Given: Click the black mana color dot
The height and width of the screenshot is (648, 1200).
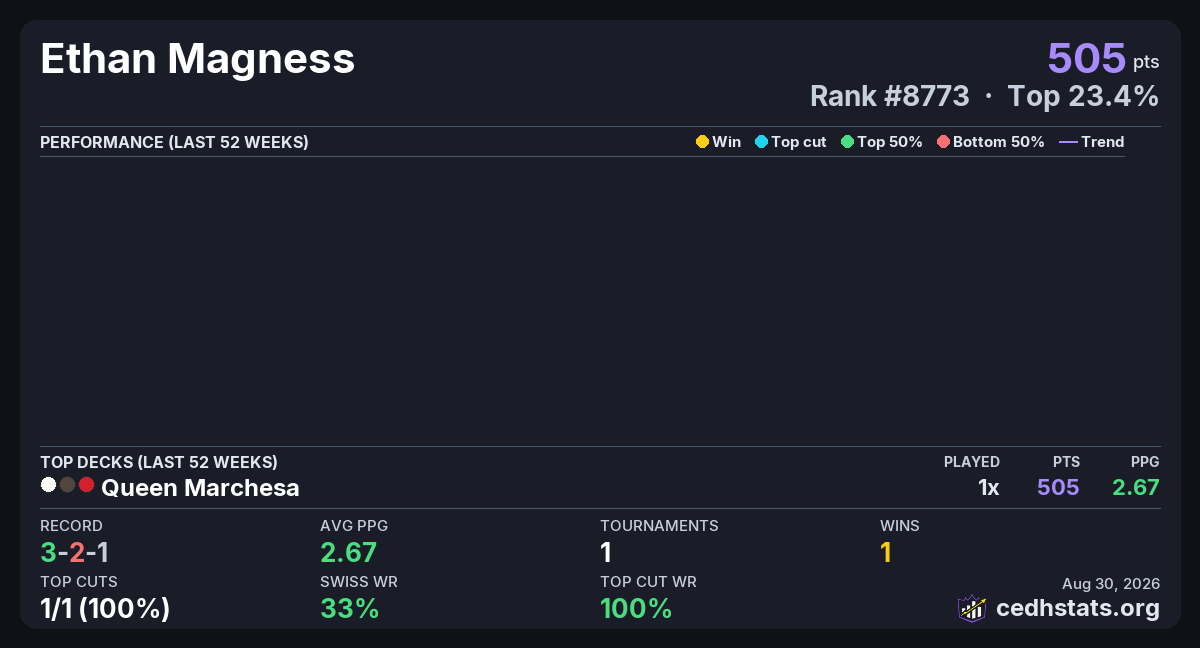Looking at the screenshot, I should 67,485.
